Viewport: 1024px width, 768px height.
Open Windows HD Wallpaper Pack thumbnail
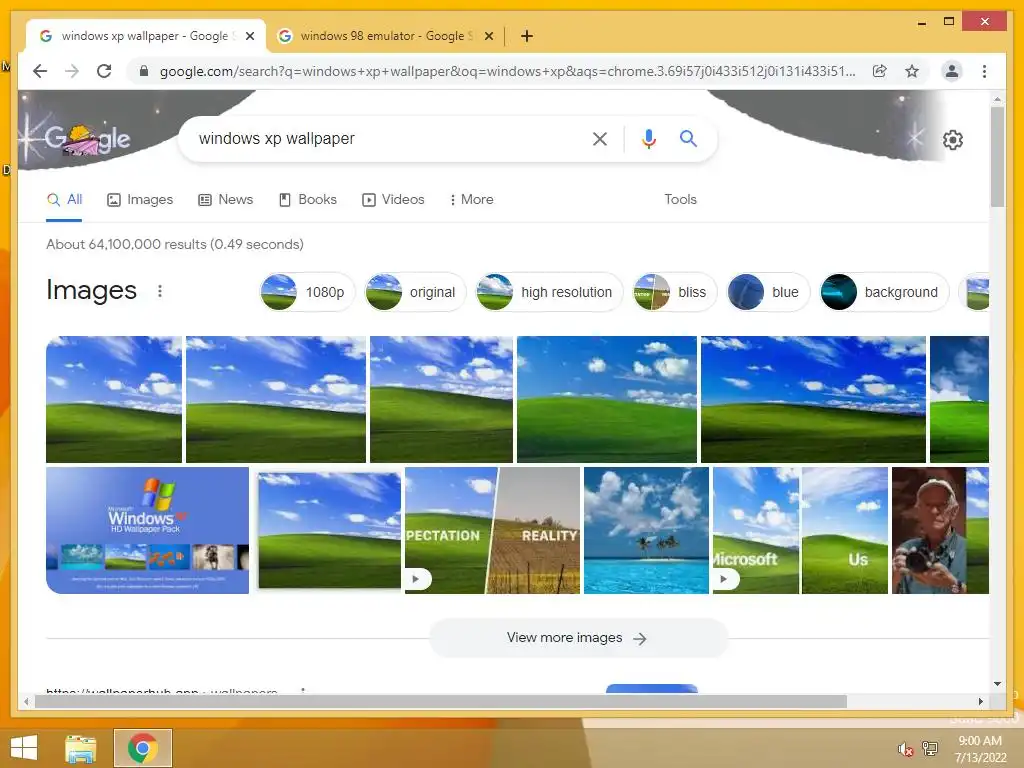click(x=148, y=530)
